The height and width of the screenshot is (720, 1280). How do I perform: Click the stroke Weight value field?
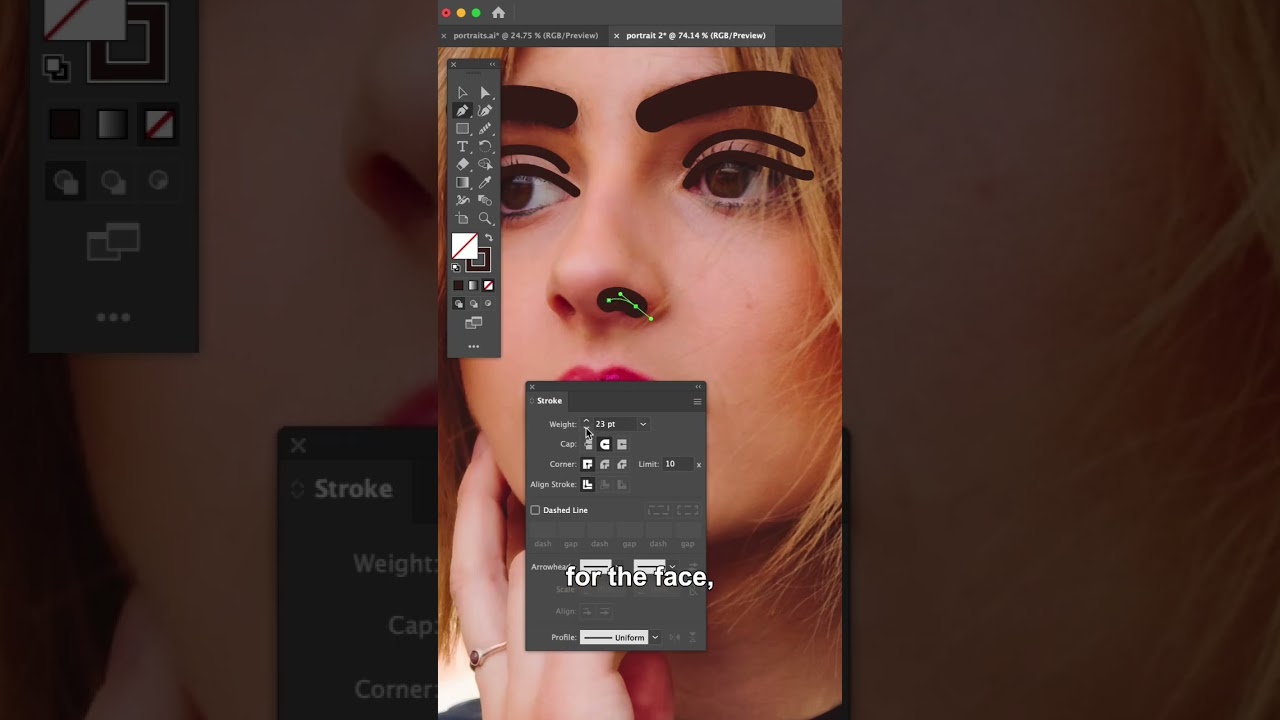pos(615,424)
